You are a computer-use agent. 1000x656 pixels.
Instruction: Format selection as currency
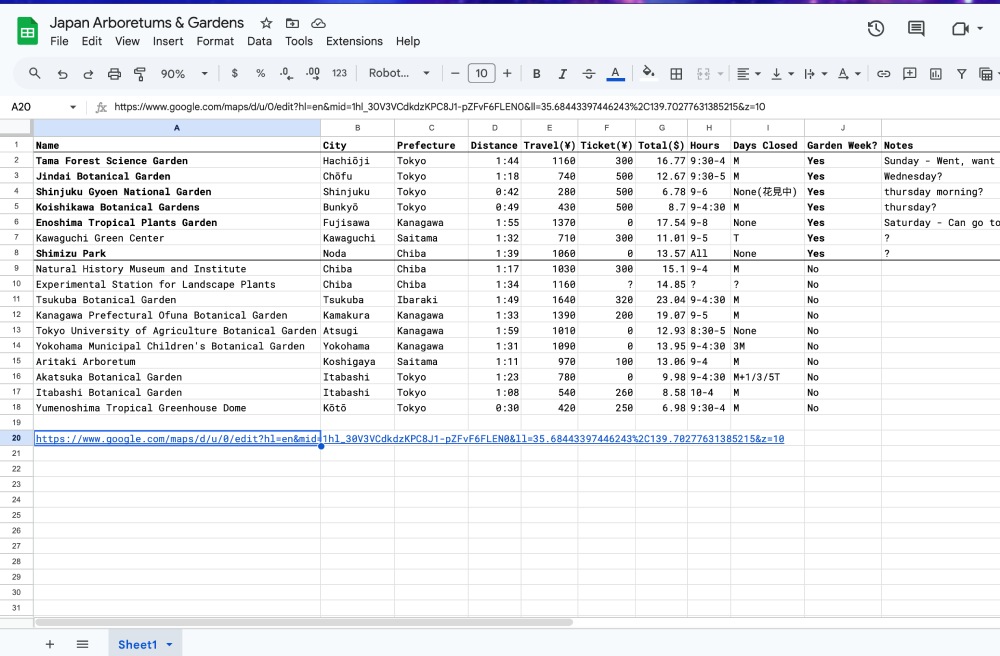point(234,73)
